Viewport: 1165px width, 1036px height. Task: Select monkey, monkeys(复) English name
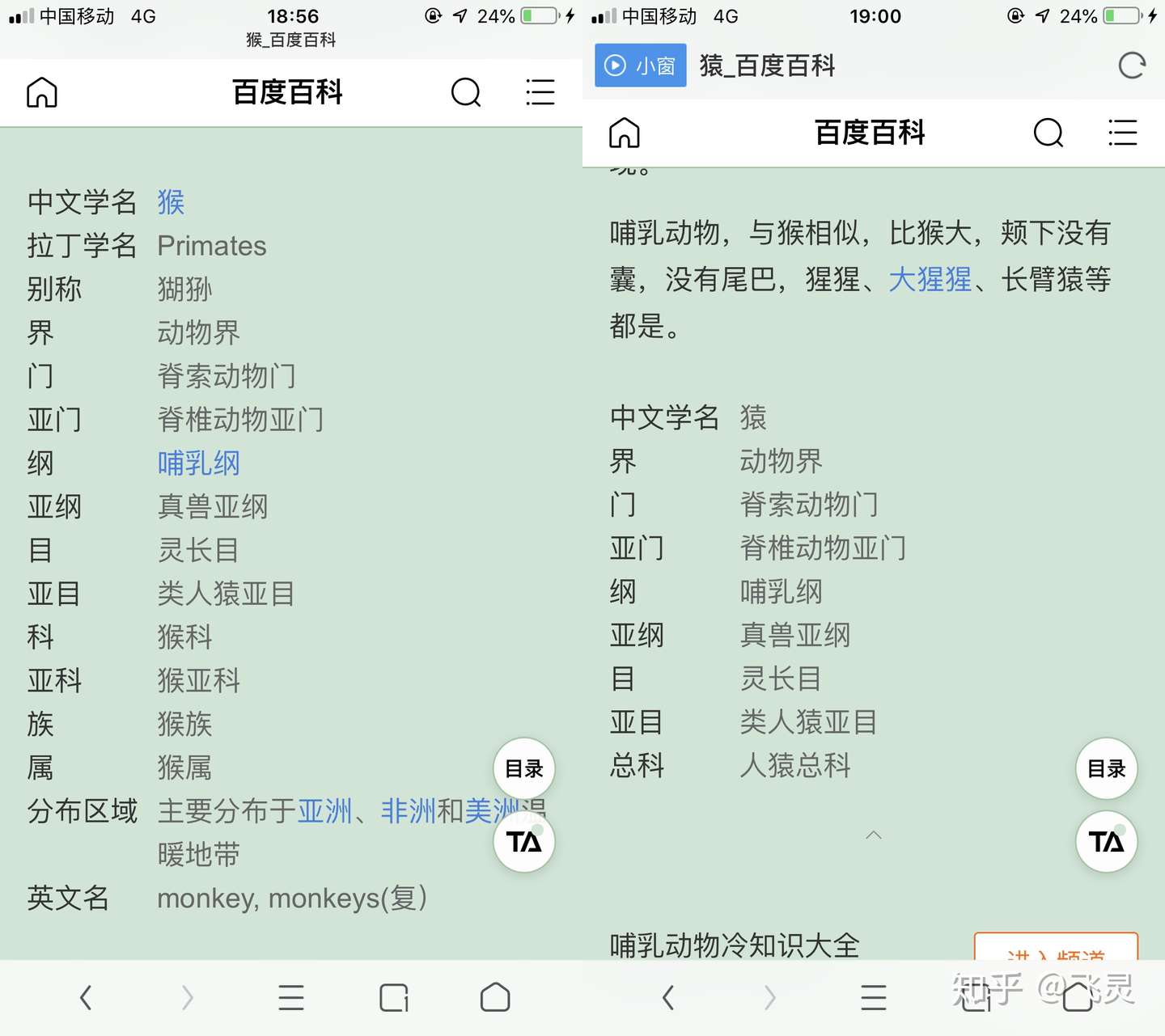click(292, 898)
